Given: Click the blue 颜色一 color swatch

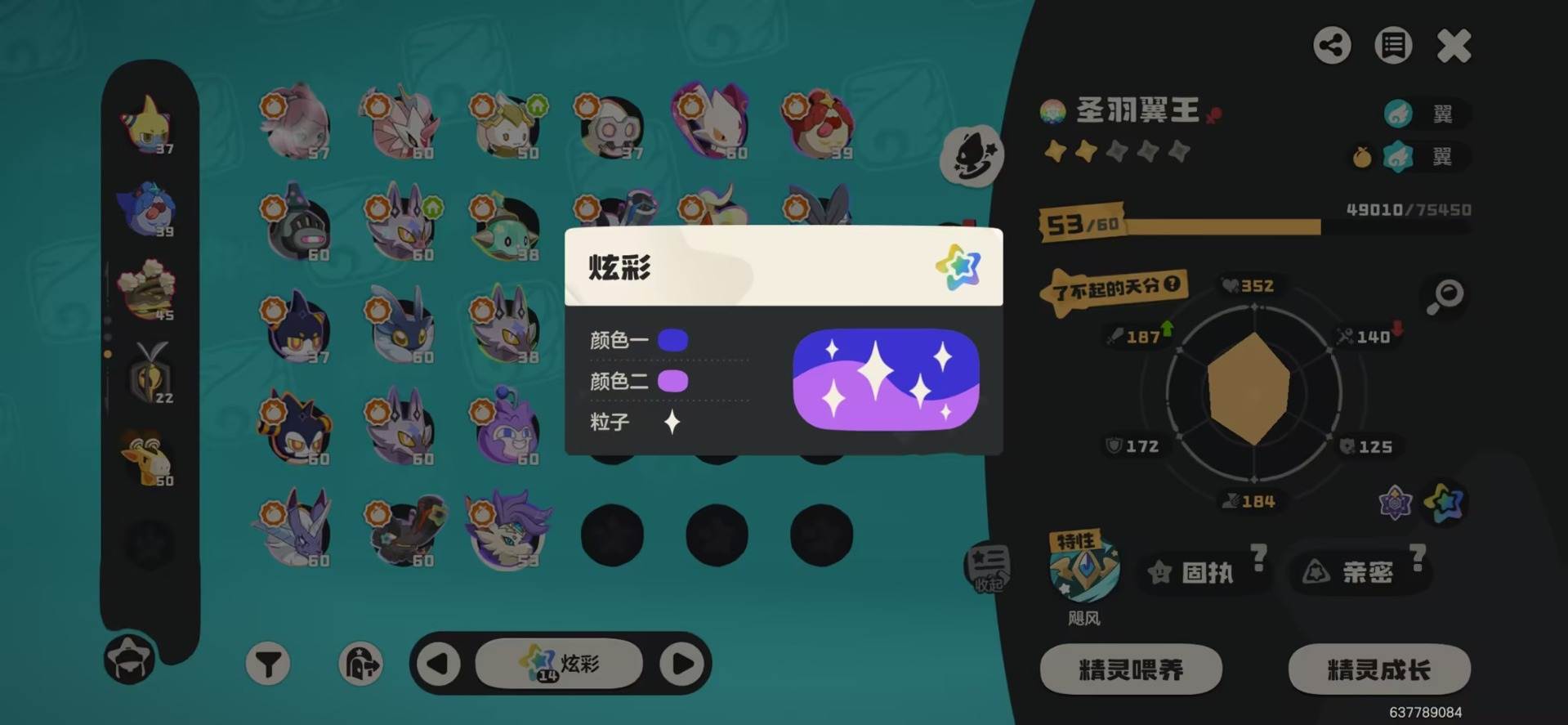Looking at the screenshot, I should coord(672,340).
